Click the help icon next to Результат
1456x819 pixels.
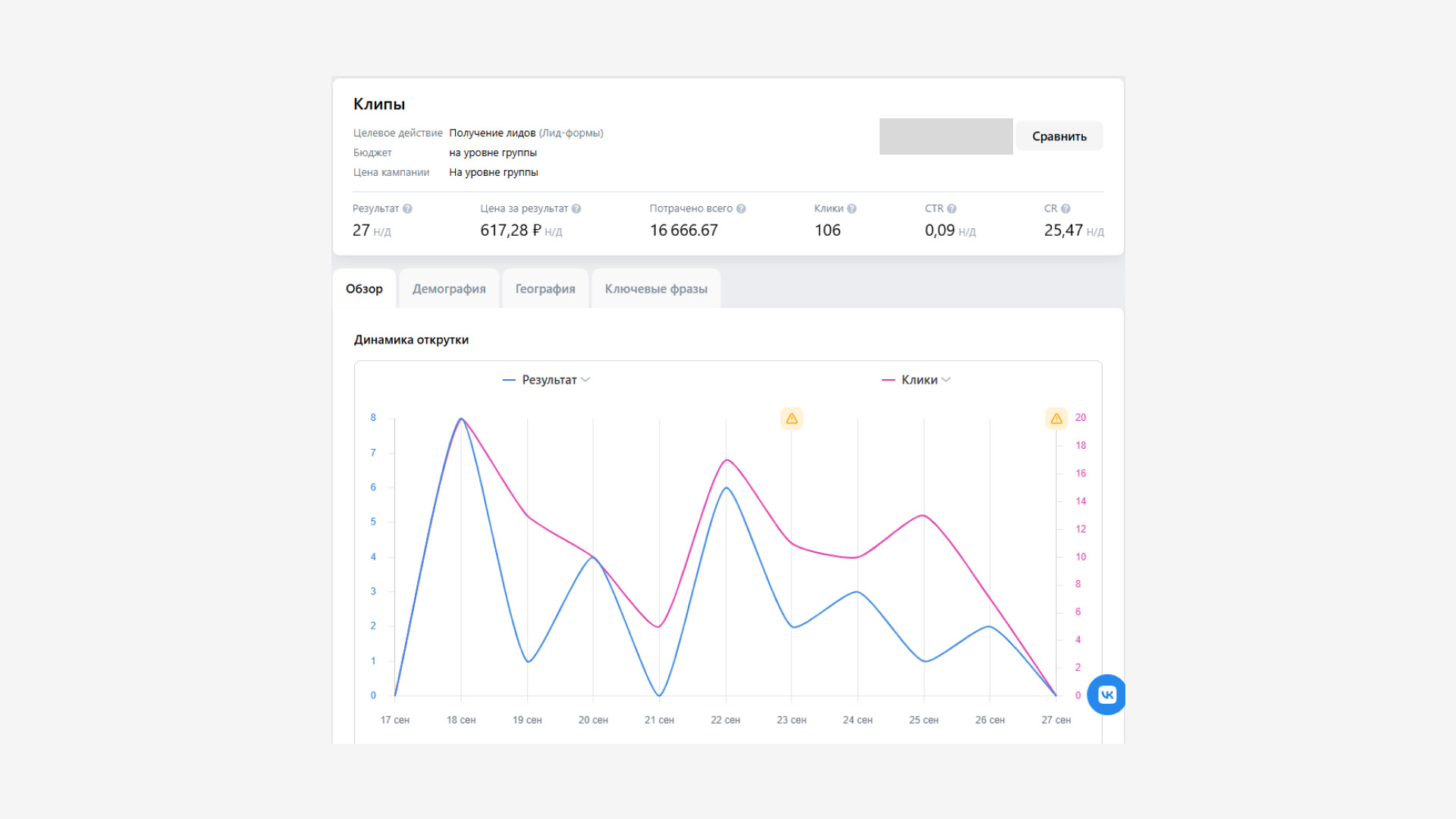[x=407, y=209]
